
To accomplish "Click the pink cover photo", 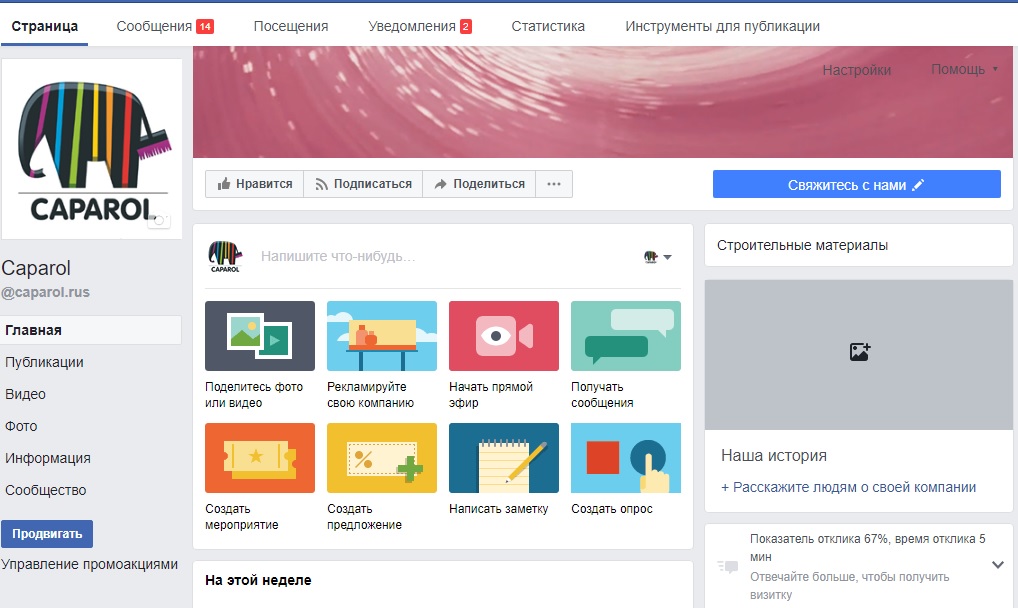I will pos(602,103).
